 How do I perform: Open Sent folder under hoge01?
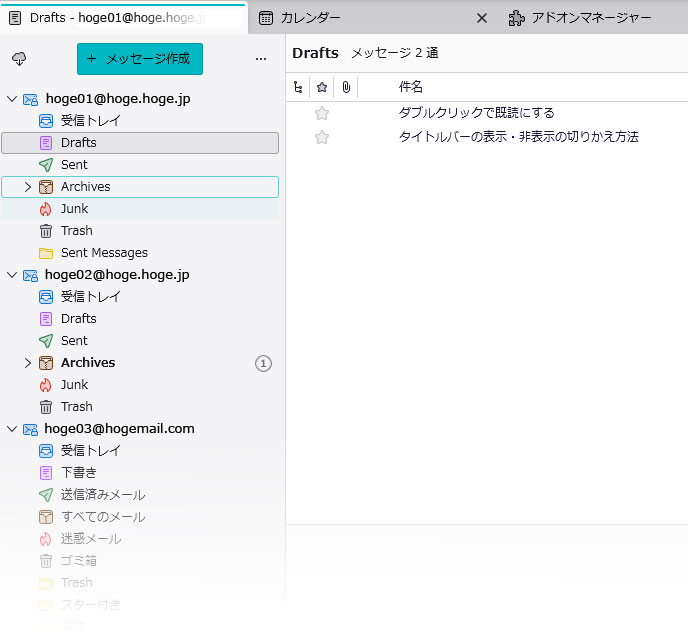point(140,165)
